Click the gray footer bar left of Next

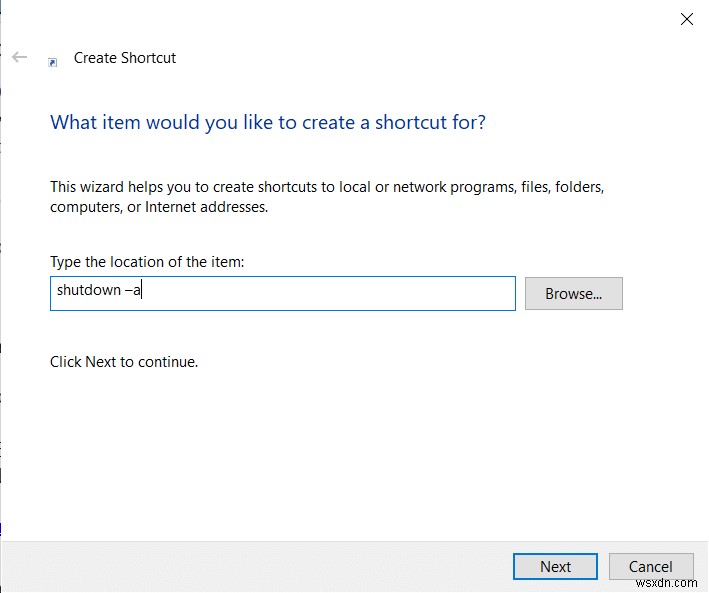pyautogui.click(x=250, y=566)
